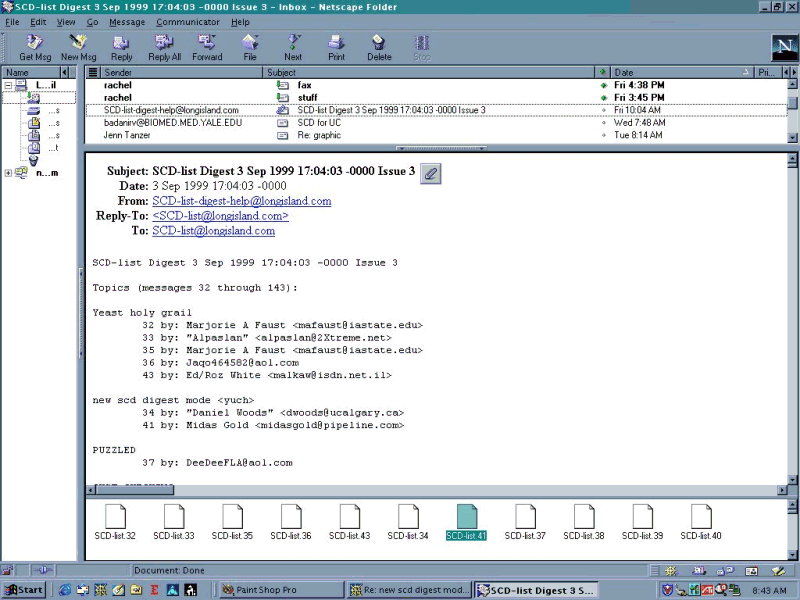Go to Next unread message
Image resolution: width=800 pixels, height=600 pixels.
click(x=293, y=47)
